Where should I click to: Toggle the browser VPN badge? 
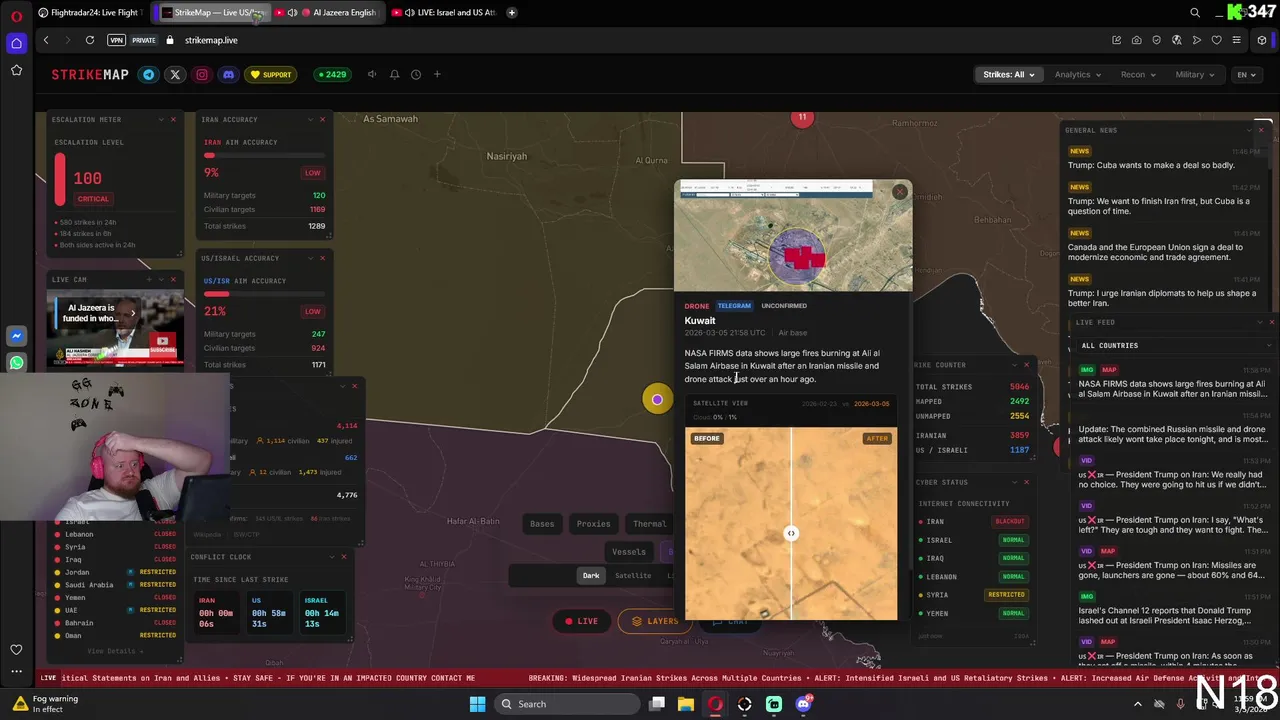[117, 40]
